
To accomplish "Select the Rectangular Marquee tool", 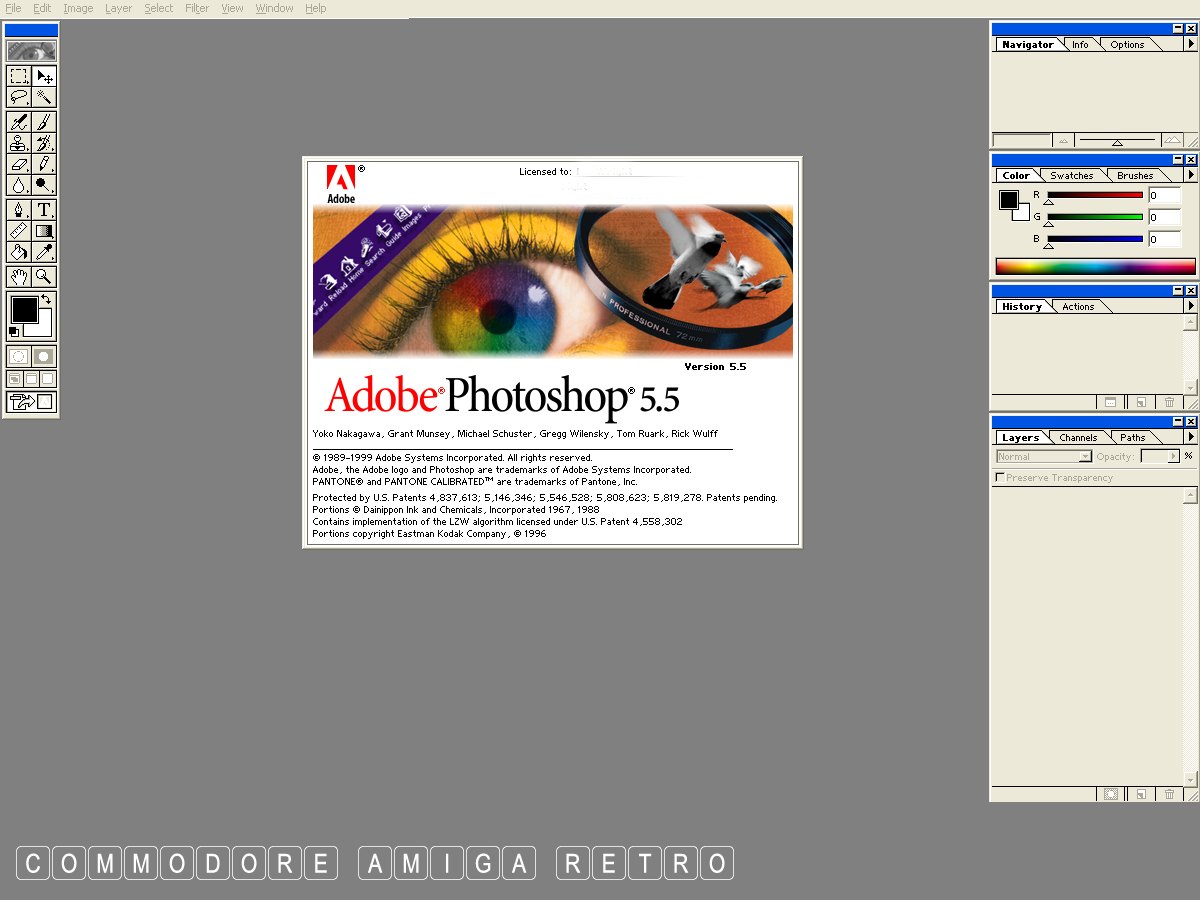I will coord(19,76).
